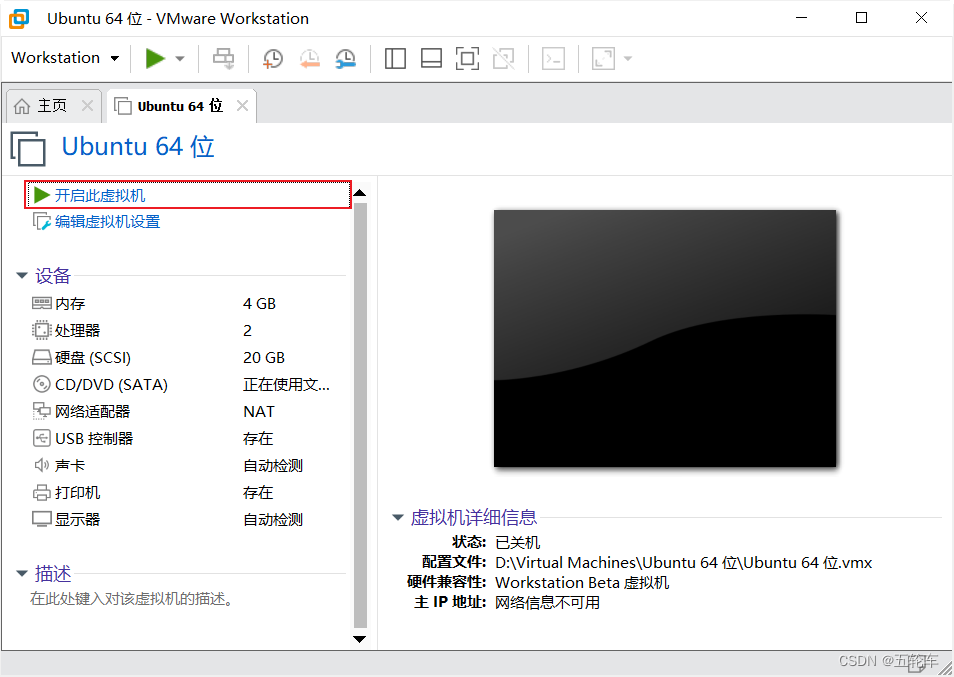This screenshot has height=677, width=954.
Task: Switch to the 主页 tab
Action: click(x=48, y=104)
